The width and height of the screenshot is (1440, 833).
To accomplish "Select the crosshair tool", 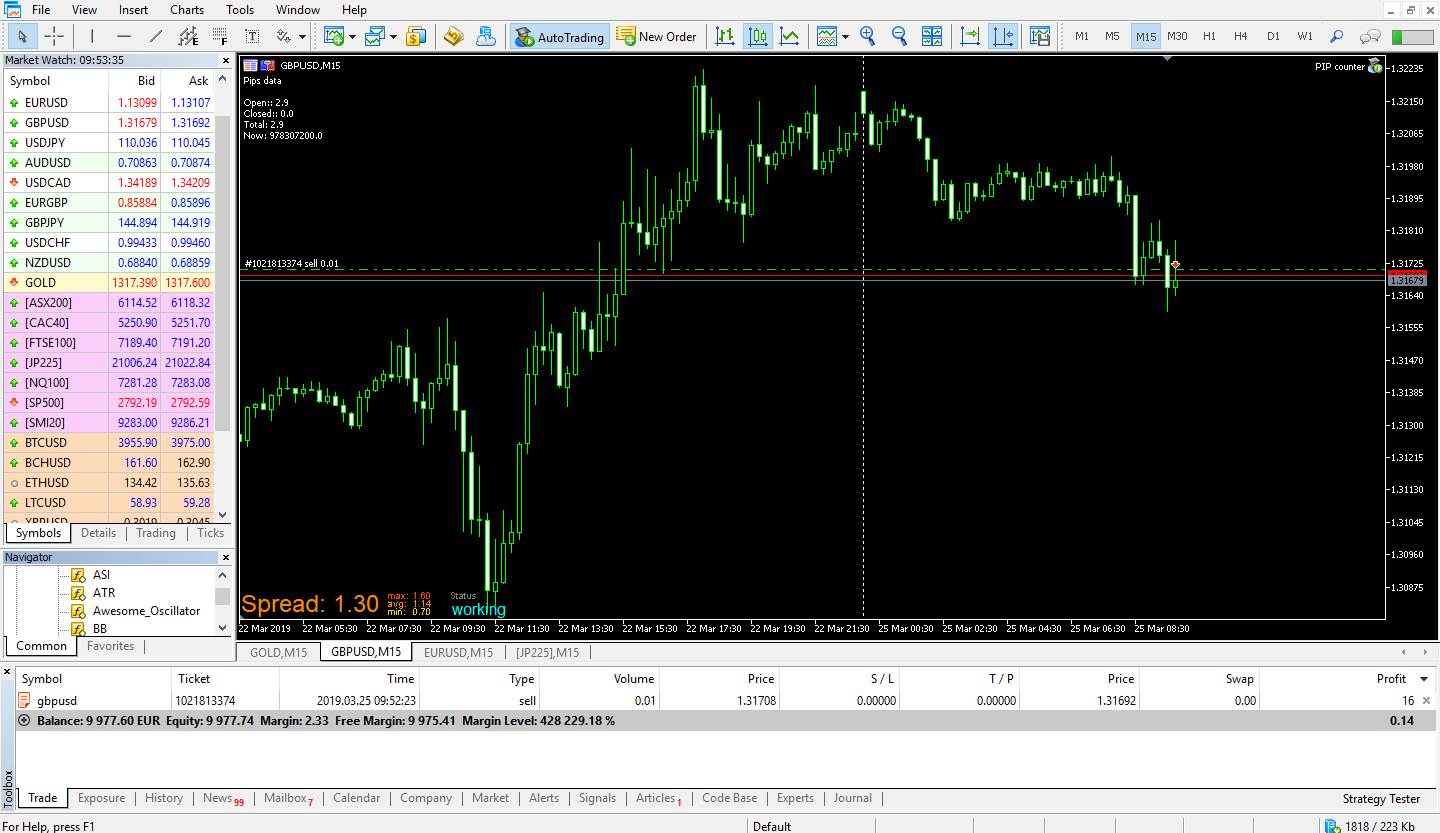I will (x=54, y=37).
